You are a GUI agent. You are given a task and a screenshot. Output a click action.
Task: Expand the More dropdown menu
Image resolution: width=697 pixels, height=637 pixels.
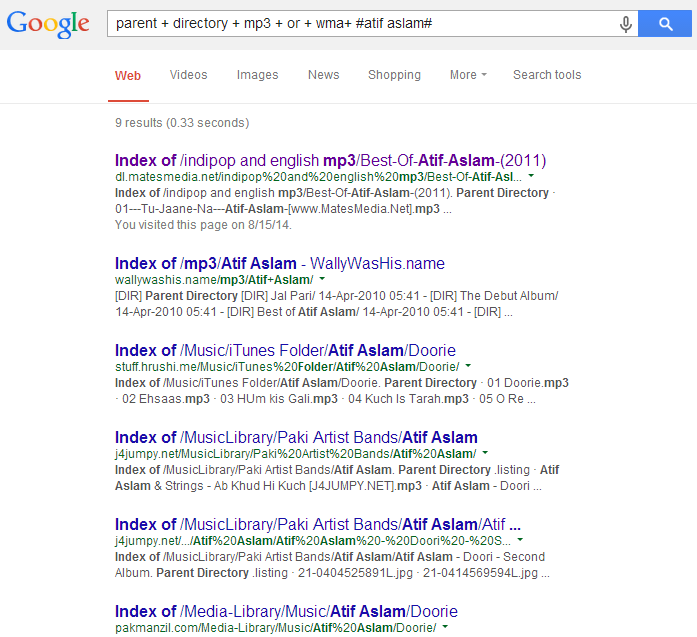click(468, 75)
